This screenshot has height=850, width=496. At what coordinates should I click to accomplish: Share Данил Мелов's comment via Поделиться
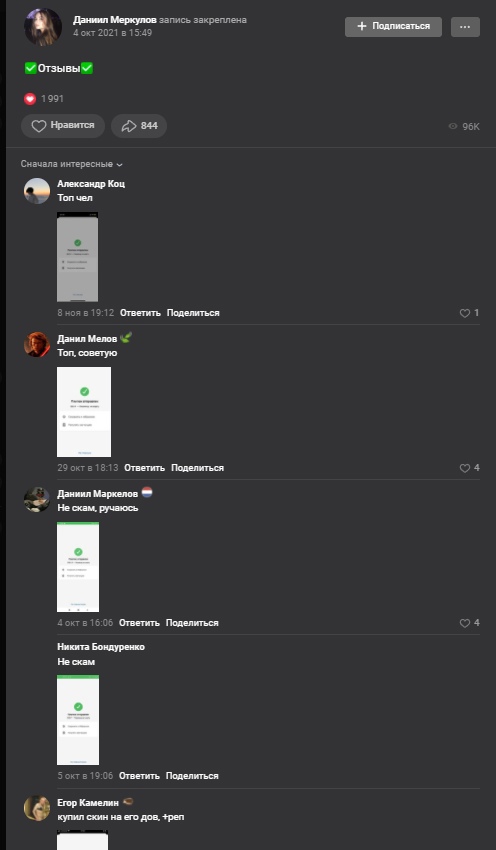[x=197, y=468]
